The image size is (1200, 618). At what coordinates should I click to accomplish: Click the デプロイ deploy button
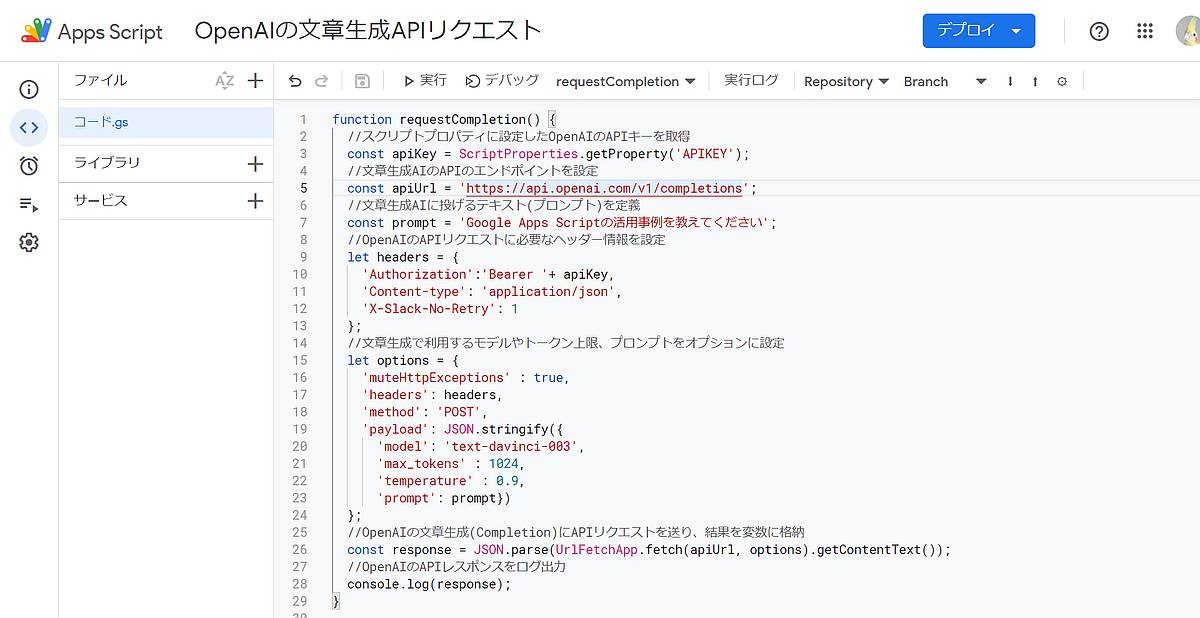(965, 31)
